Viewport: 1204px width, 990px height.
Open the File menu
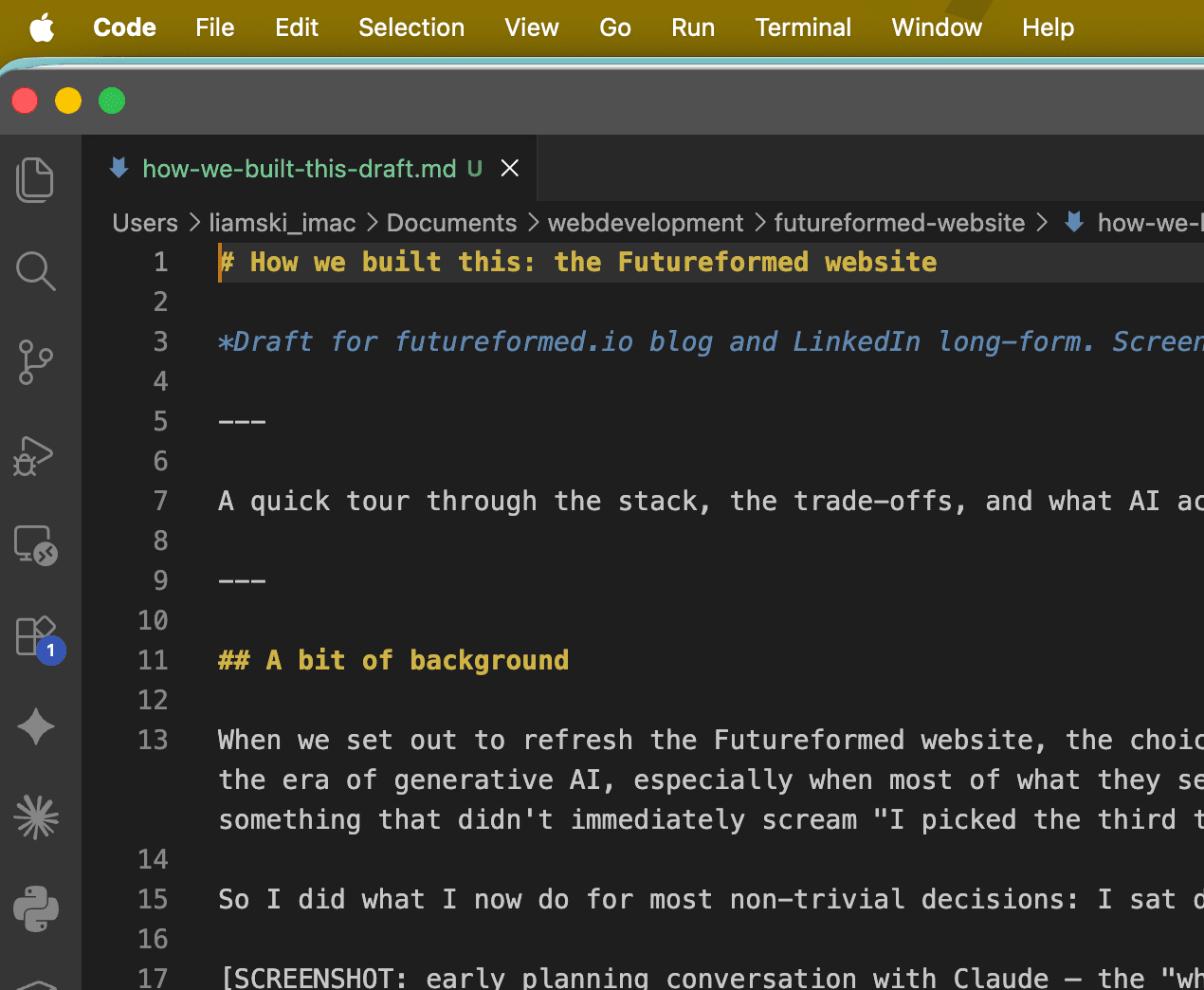(x=215, y=27)
